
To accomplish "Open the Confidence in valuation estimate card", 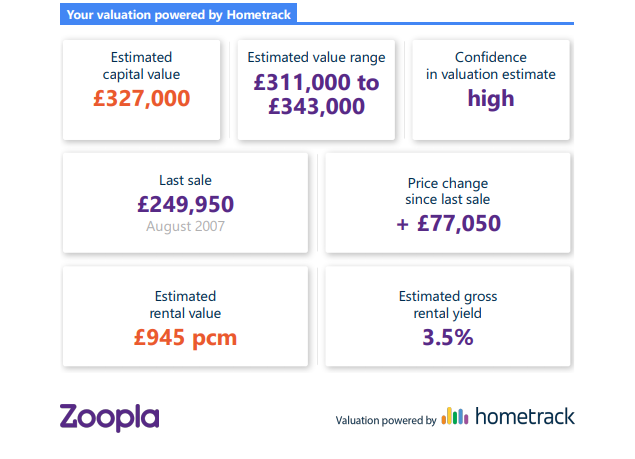I will pyautogui.click(x=491, y=90).
